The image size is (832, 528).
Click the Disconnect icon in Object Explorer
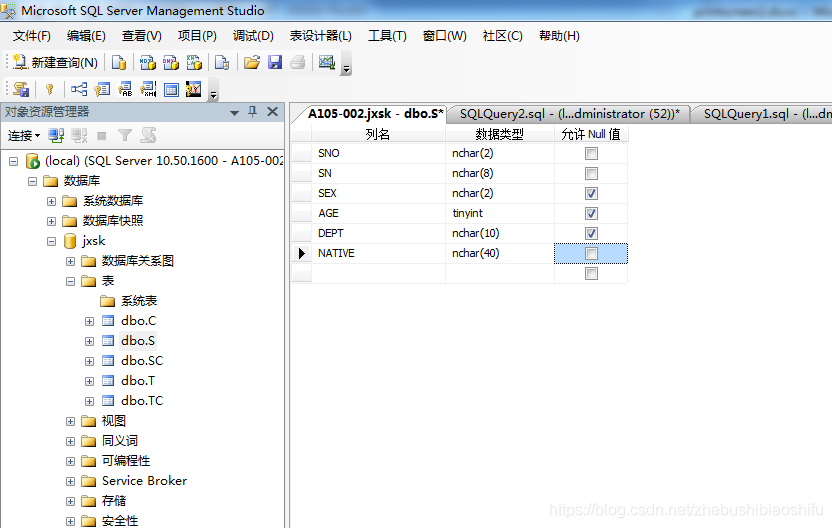80,136
